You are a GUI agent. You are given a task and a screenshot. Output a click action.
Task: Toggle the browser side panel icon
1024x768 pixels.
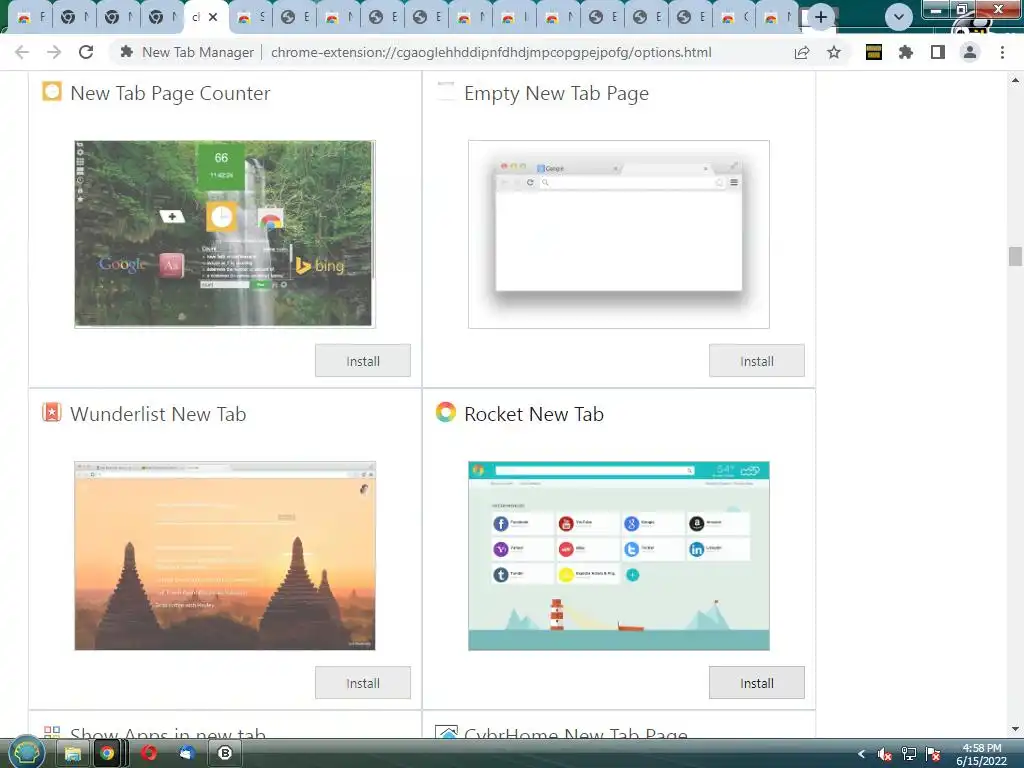coord(938,52)
